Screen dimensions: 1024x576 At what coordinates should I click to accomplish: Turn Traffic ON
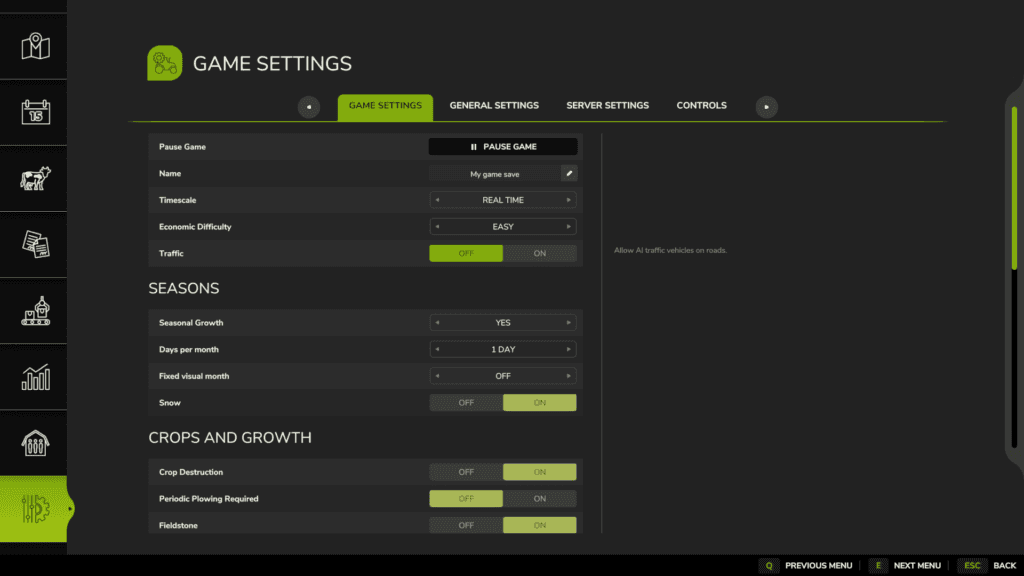[540, 253]
